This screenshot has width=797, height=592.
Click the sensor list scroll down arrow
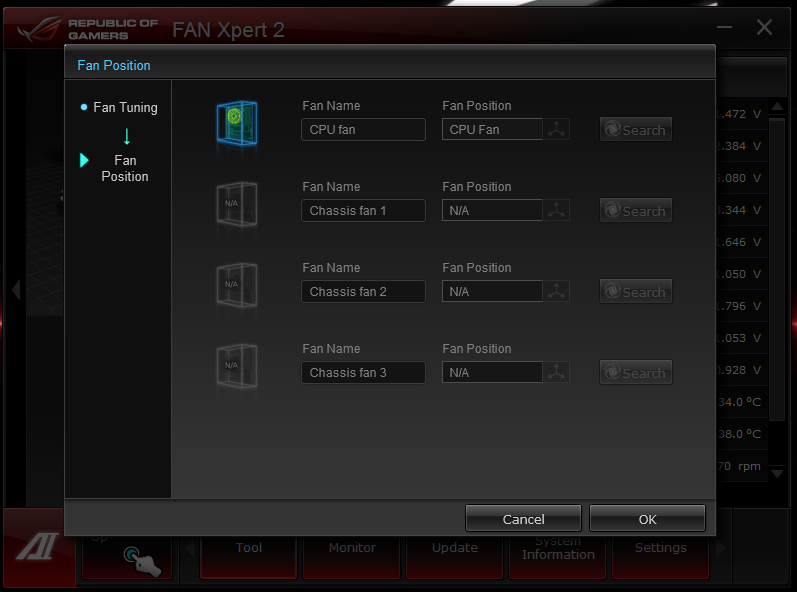(x=777, y=474)
